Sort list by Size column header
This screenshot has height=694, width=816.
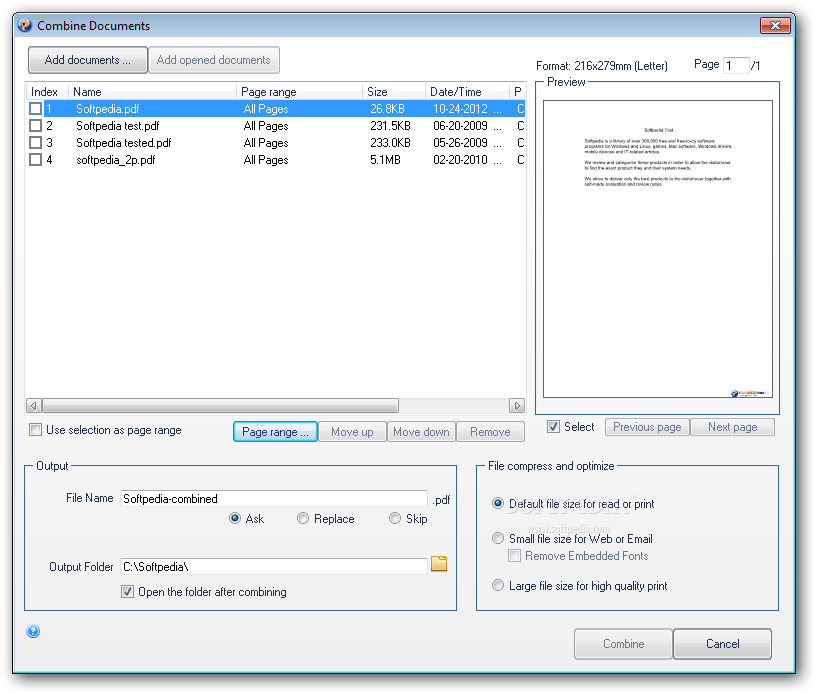(394, 92)
